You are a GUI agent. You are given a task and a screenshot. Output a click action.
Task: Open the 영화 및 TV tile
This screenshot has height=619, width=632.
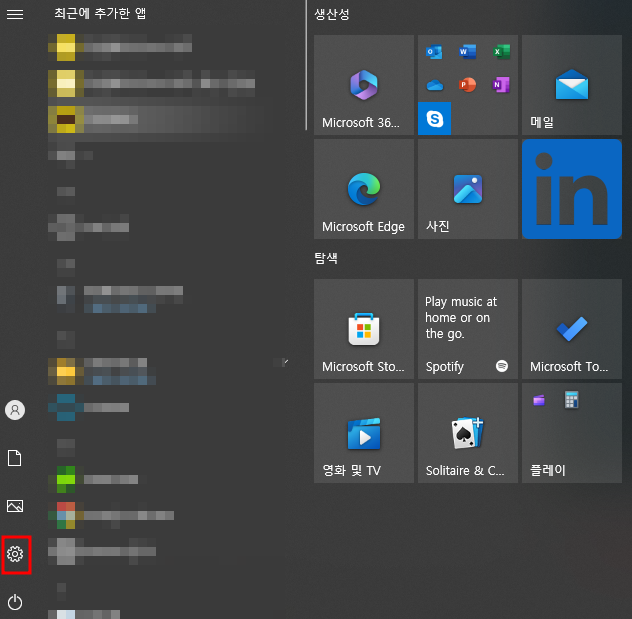[364, 433]
